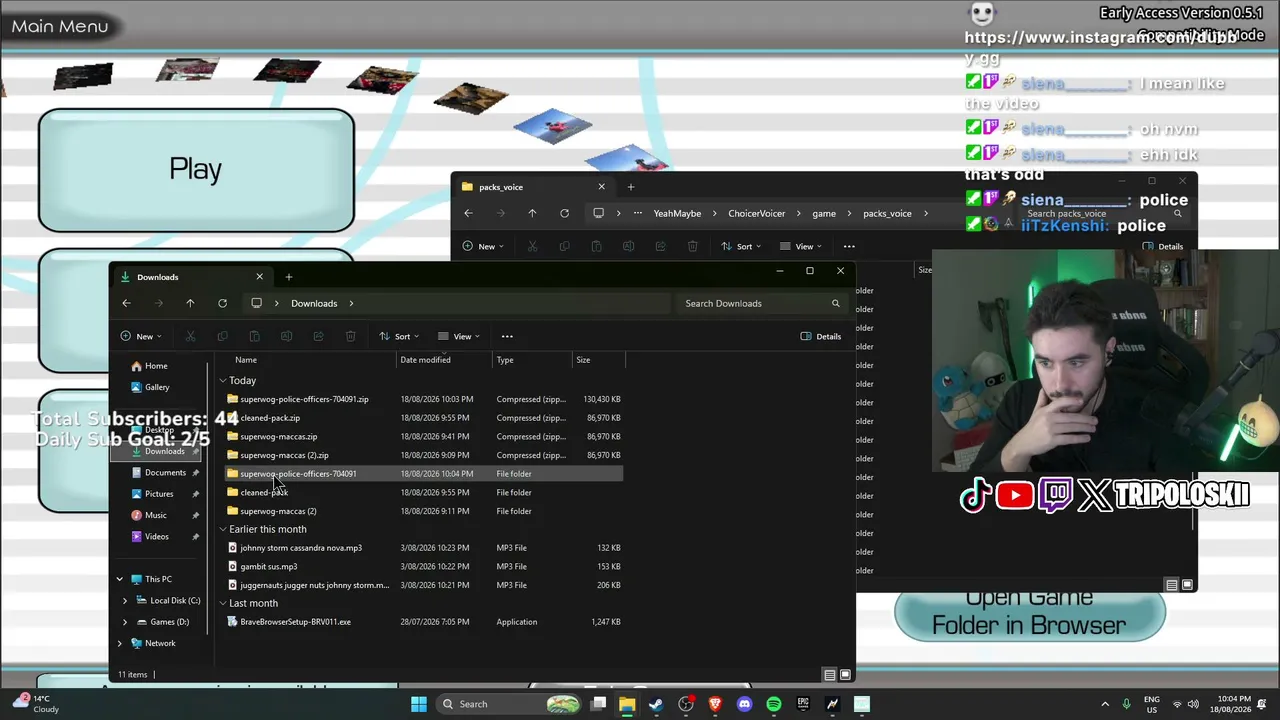The width and height of the screenshot is (1280, 720).
Task: Go back in the packs_voice window
Action: pyautogui.click(x=468, y=213)
